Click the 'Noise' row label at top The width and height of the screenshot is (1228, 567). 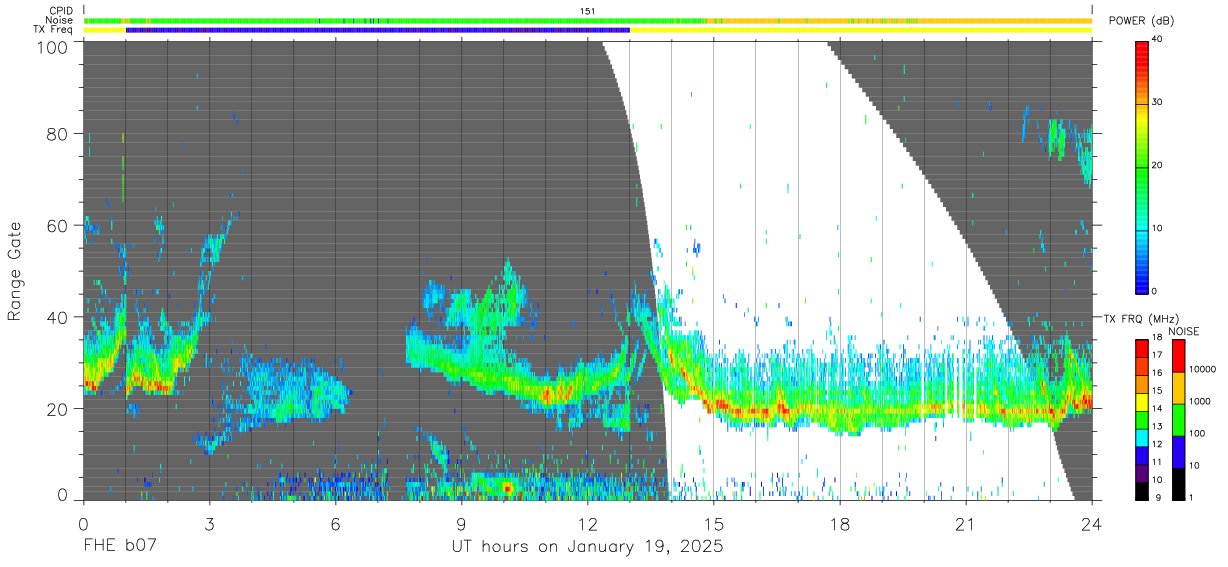pos(59,20)
